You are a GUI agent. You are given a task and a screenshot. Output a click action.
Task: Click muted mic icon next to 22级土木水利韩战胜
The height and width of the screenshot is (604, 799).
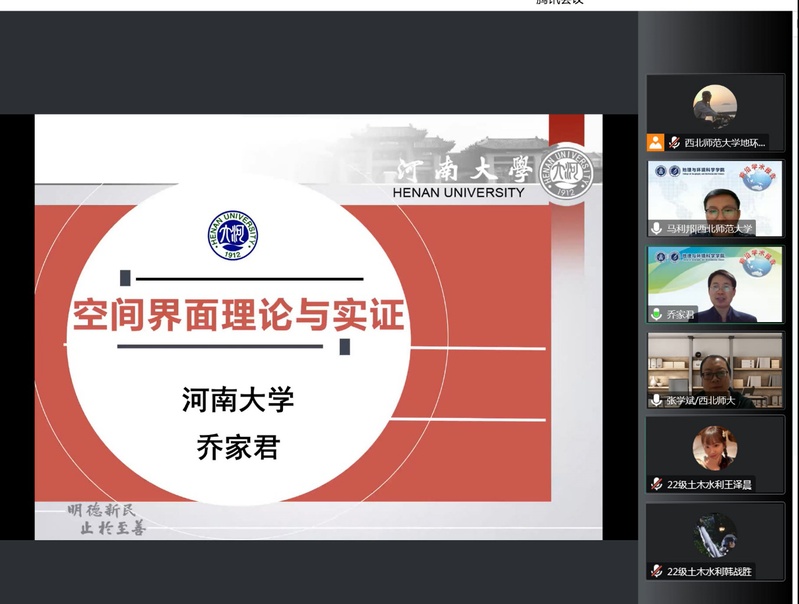pos(657,571)
